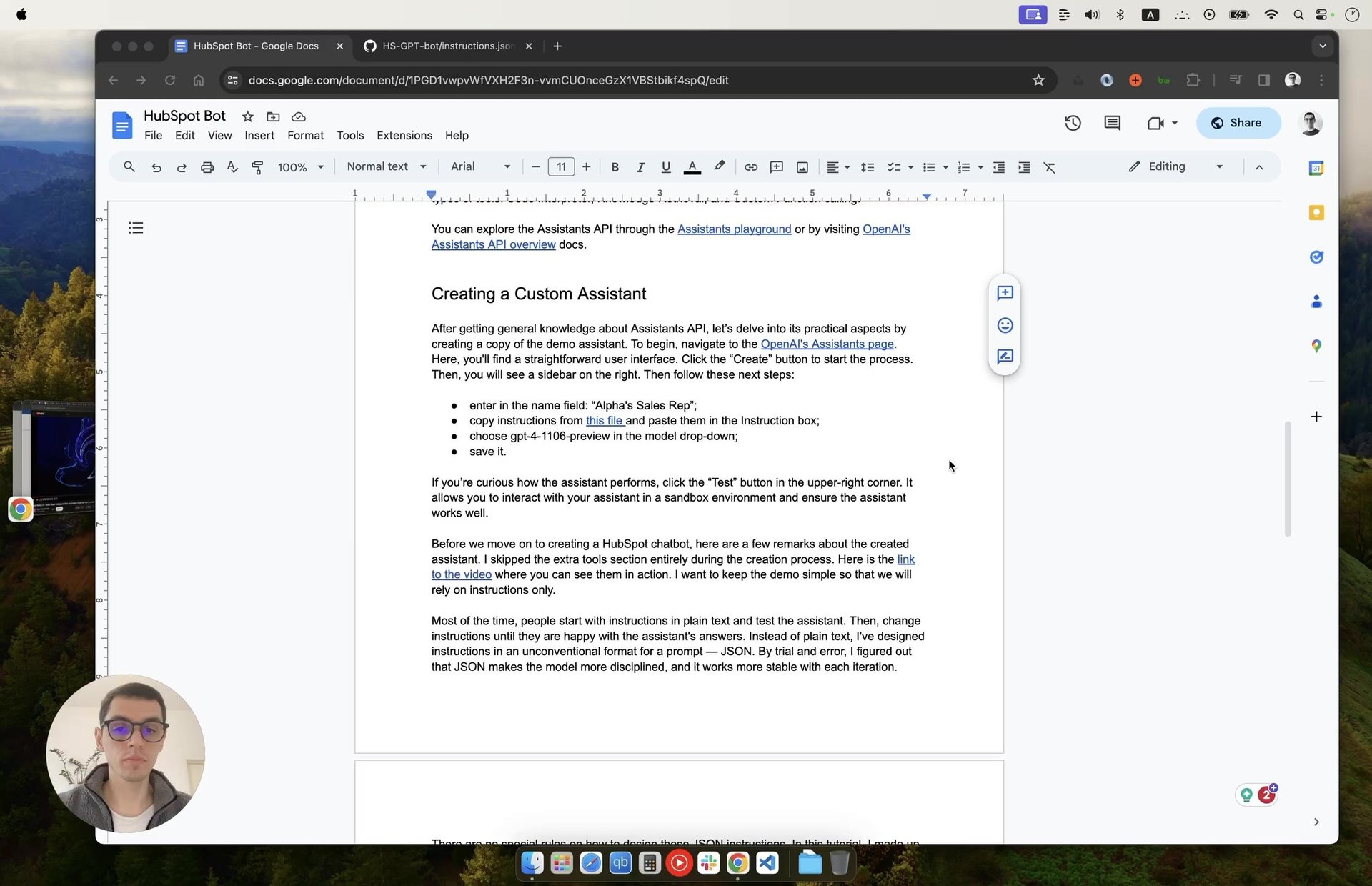This screenshot has width=1372, height=886.
Task: Click the print icon in toolbar
Action: tap(207, 167)
